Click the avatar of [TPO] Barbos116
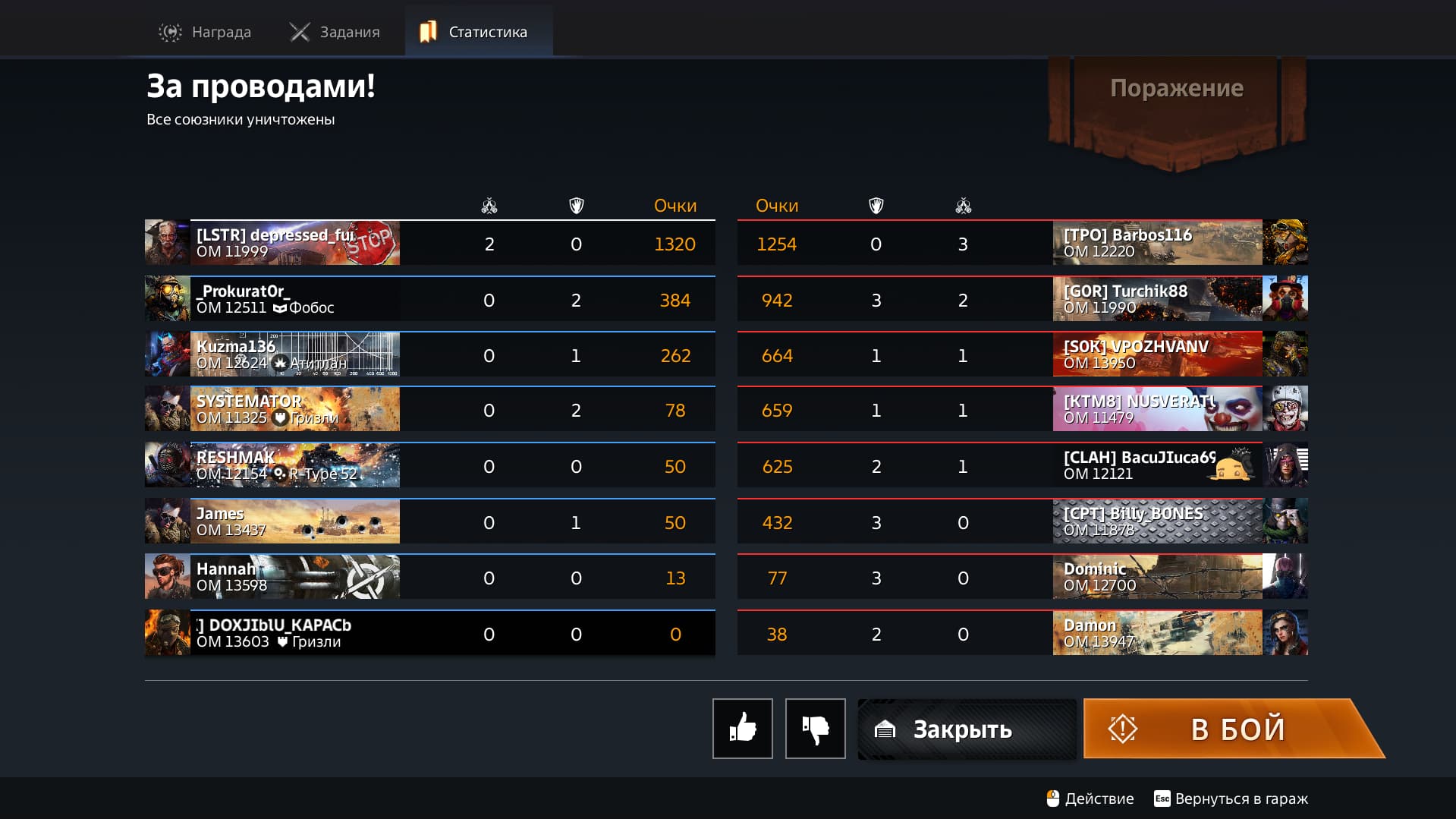This screenshot has width=1456, height=819. coord(1285,243)
